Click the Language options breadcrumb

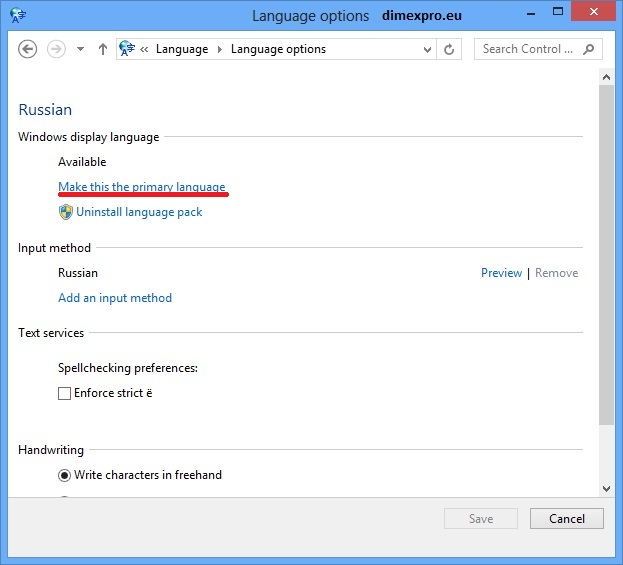click(278, 49)
